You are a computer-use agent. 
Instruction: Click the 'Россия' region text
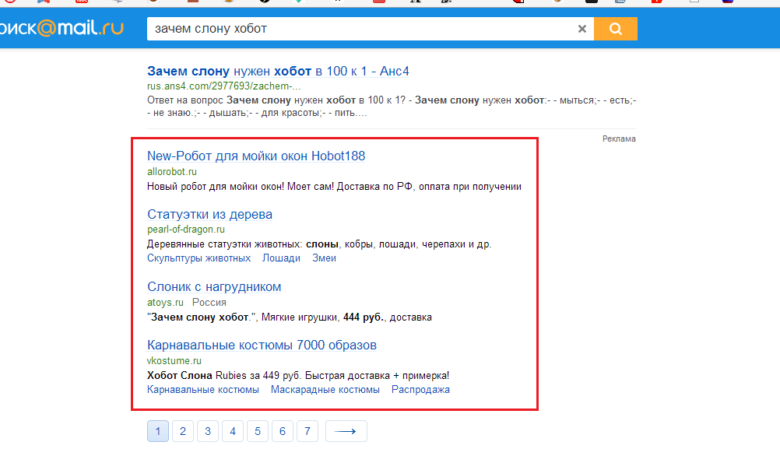click(209, 302)
